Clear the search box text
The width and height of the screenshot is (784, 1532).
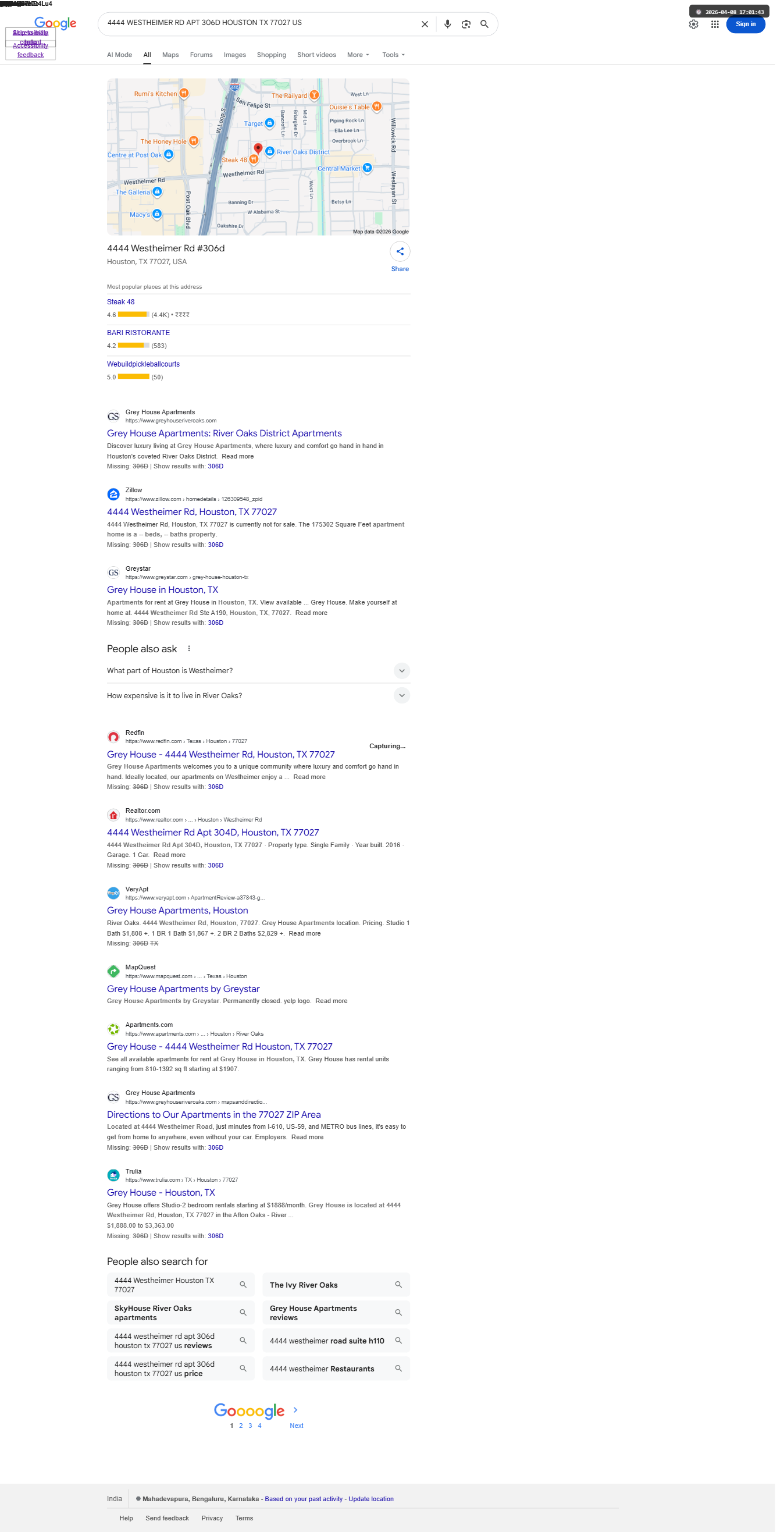pos(425,24)
